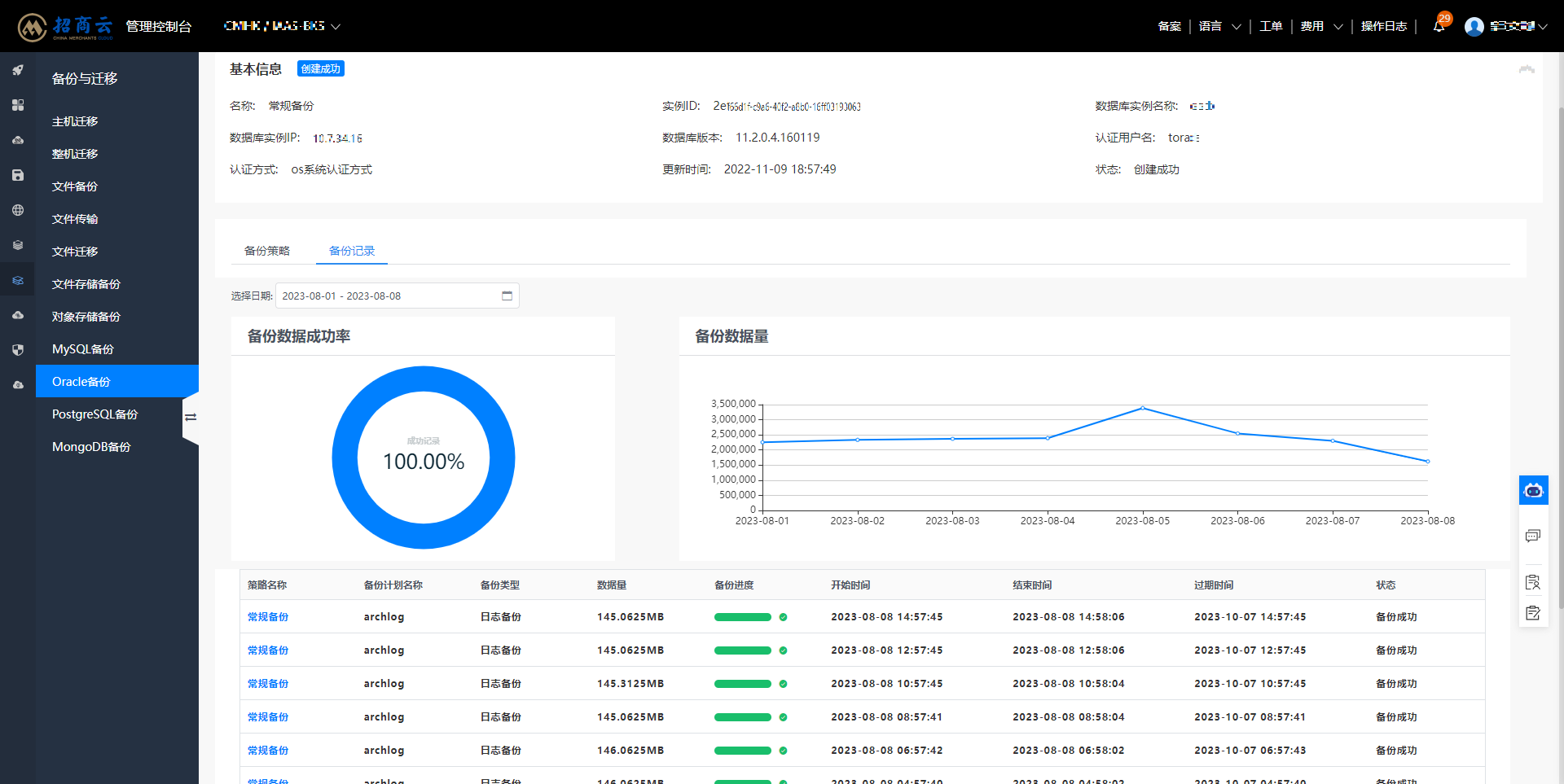Open 操作日志 in the top bar
The height and width of the screenshot is (784, 1564).
coord(1383,26)
